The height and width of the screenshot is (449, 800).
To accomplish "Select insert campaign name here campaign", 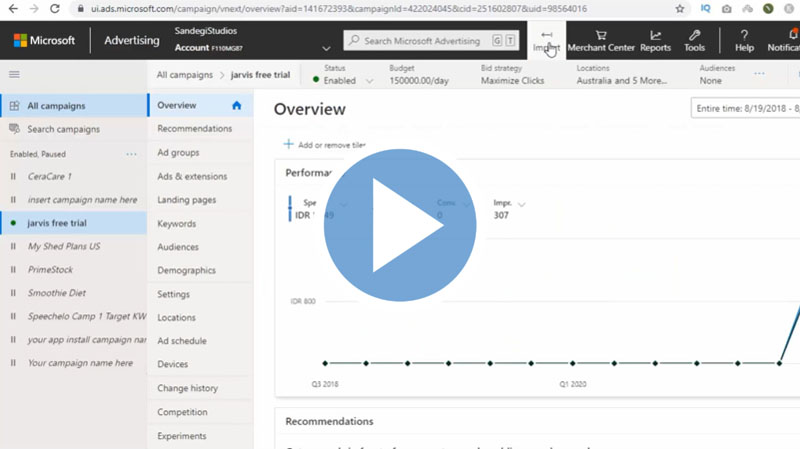I will 82,200.
